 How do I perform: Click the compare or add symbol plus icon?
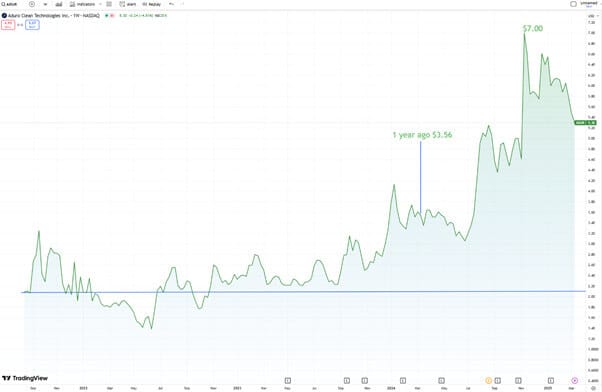click(32, 4)
